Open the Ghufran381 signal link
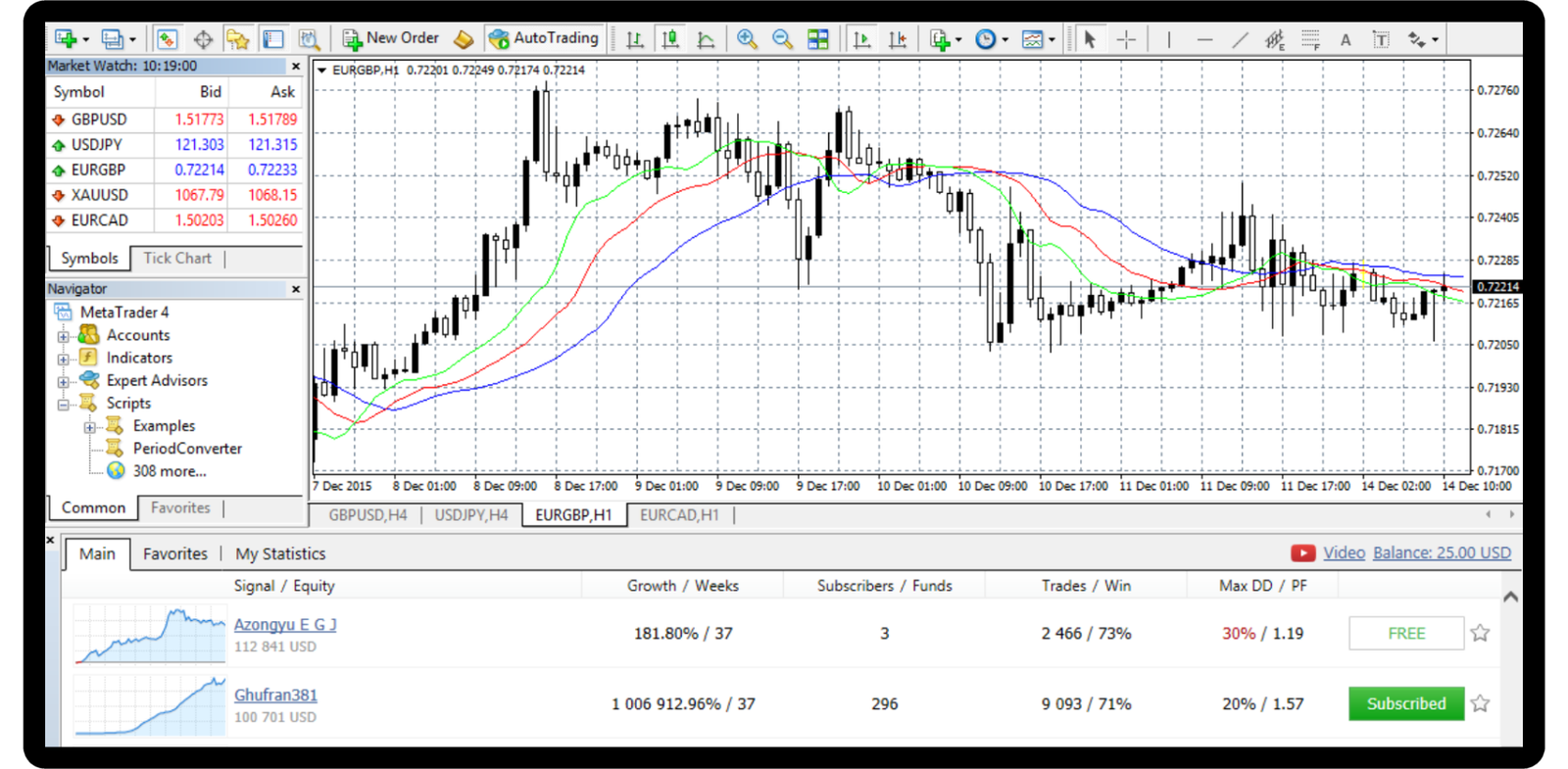The width and height of the screenshot is (1568, 769). 275,695
